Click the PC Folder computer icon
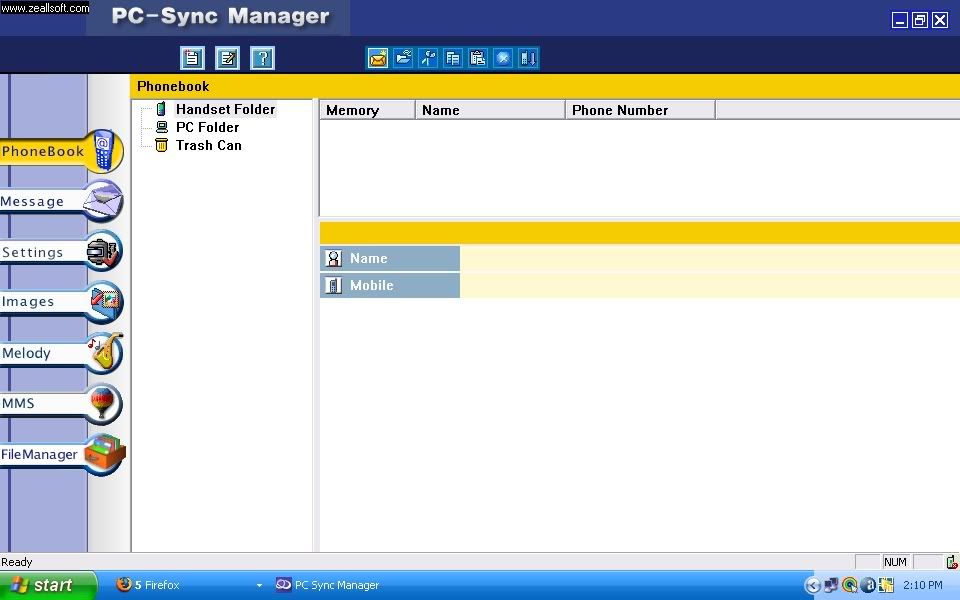Image resolution: width=960 pixels, height=600 pixels. pyautogui.click(x=162, y=127)
